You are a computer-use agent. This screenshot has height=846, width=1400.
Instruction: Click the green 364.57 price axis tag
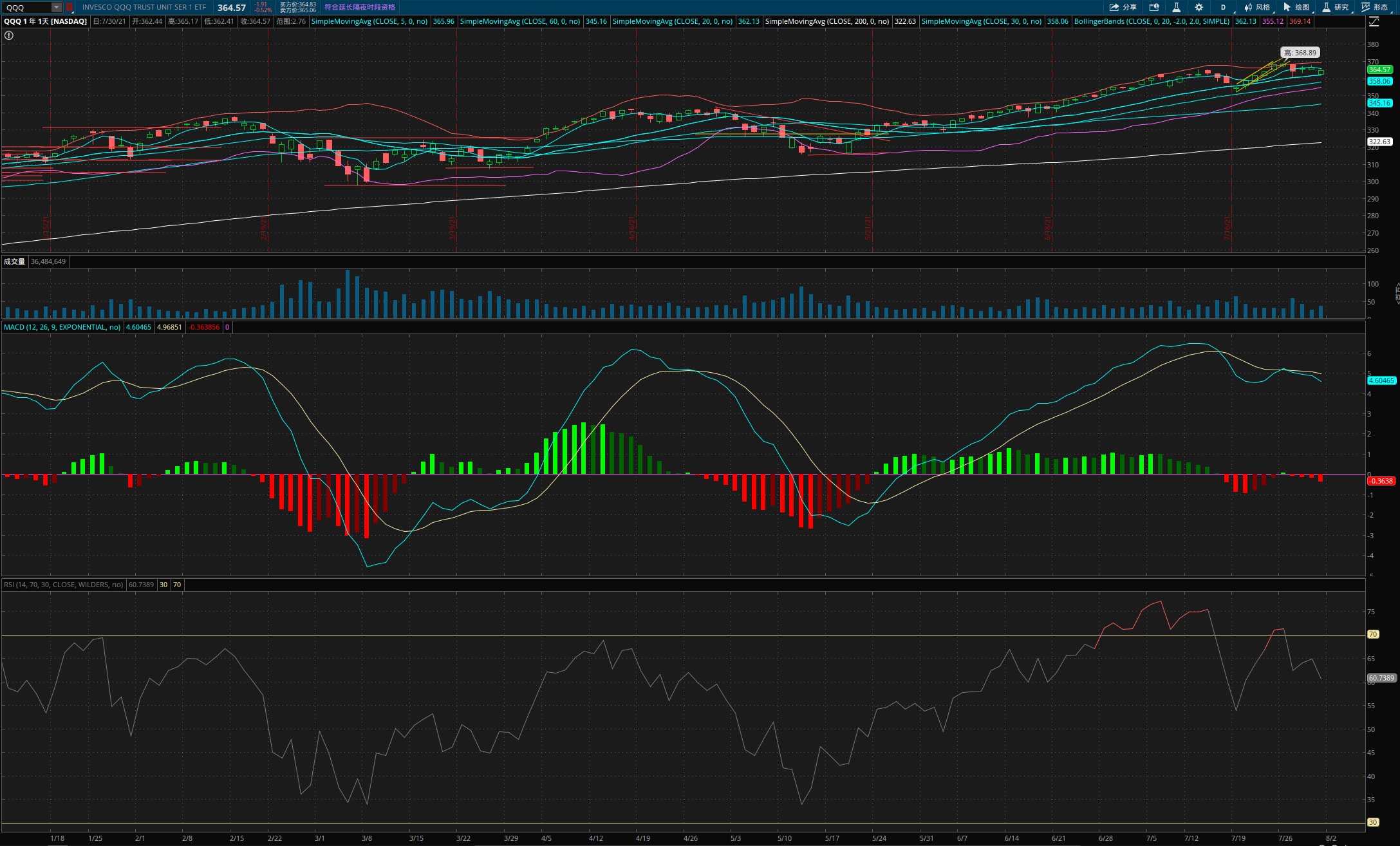tap(1379, 70)
